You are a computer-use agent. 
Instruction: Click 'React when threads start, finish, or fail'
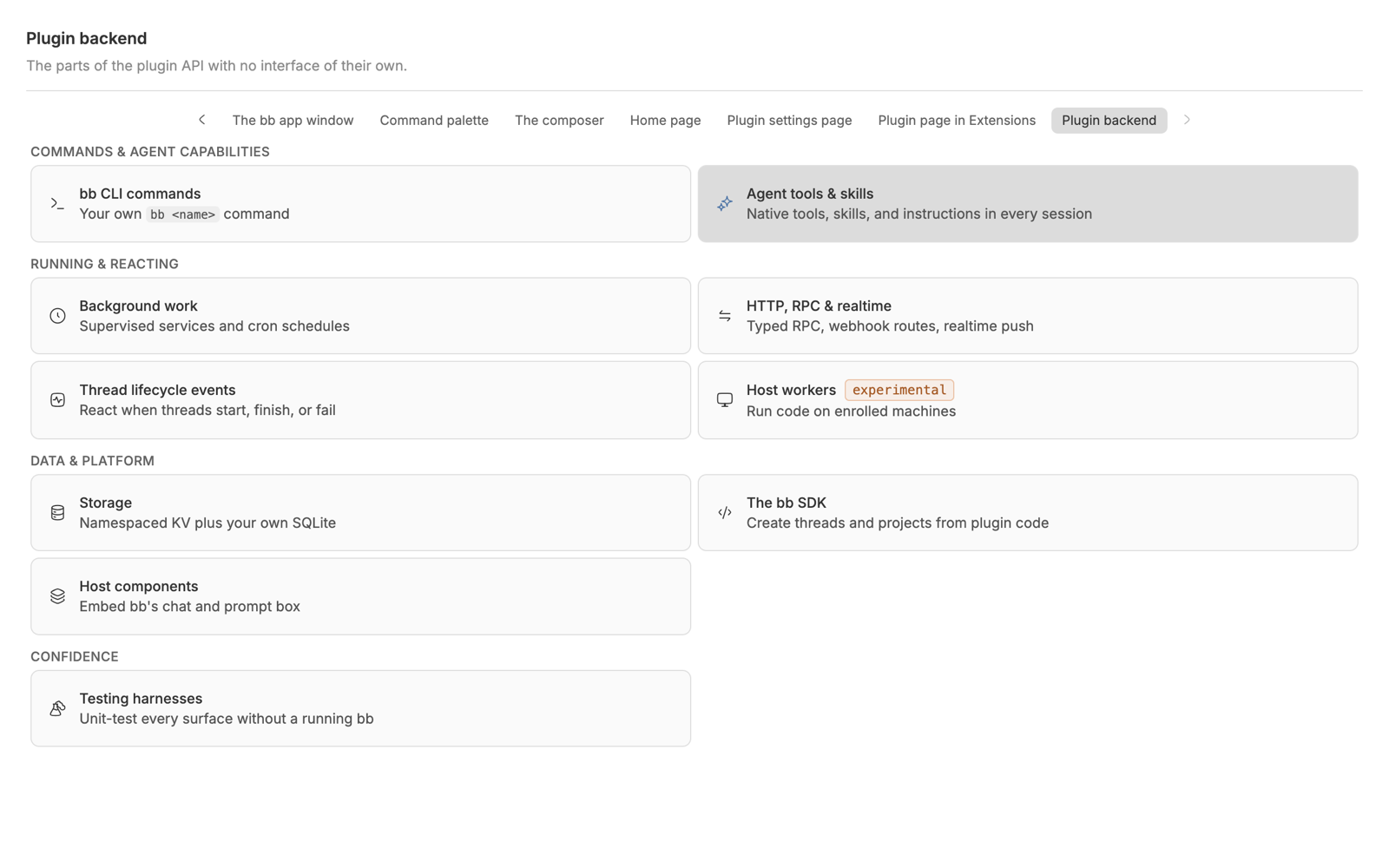[207, 410]
